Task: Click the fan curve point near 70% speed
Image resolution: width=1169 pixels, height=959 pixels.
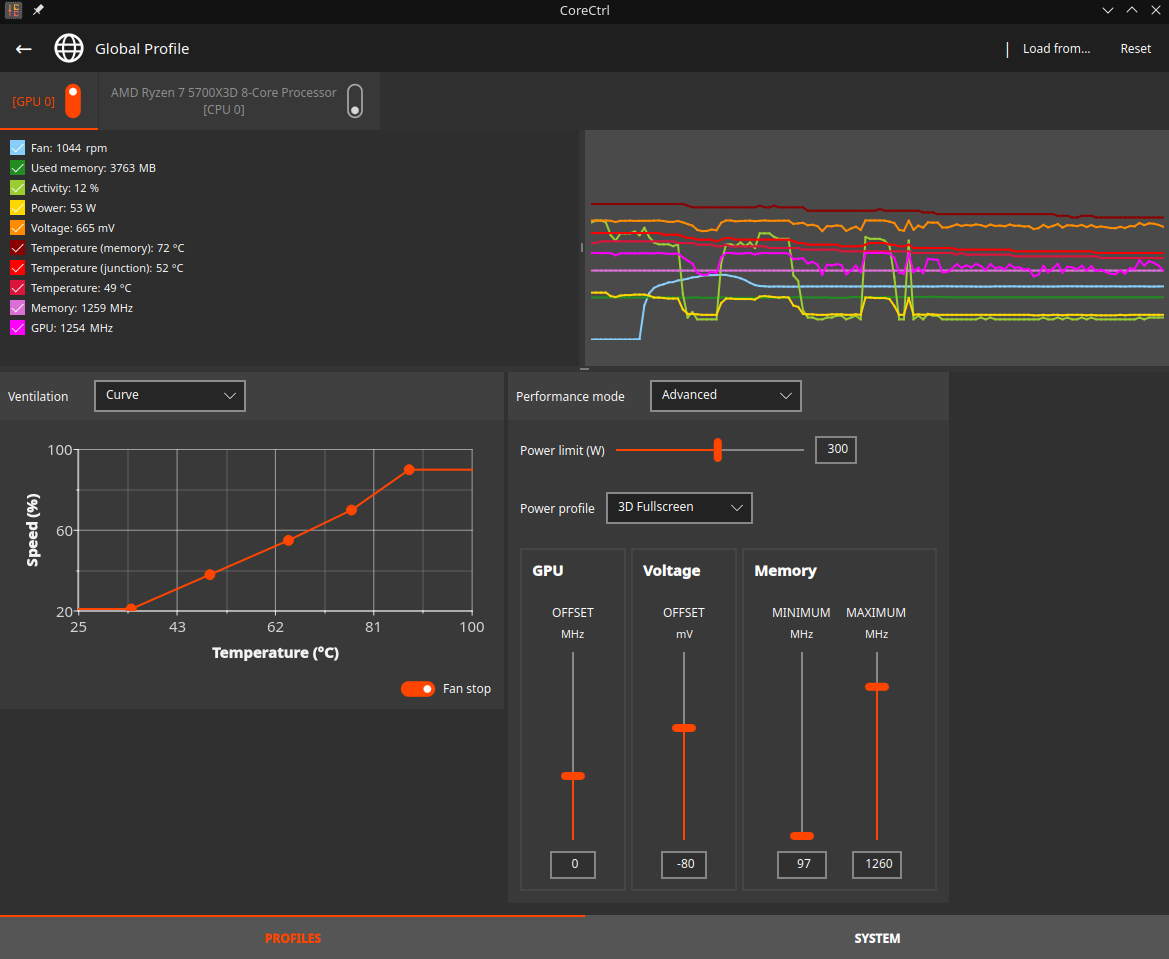Action: [x=351, y=510]
